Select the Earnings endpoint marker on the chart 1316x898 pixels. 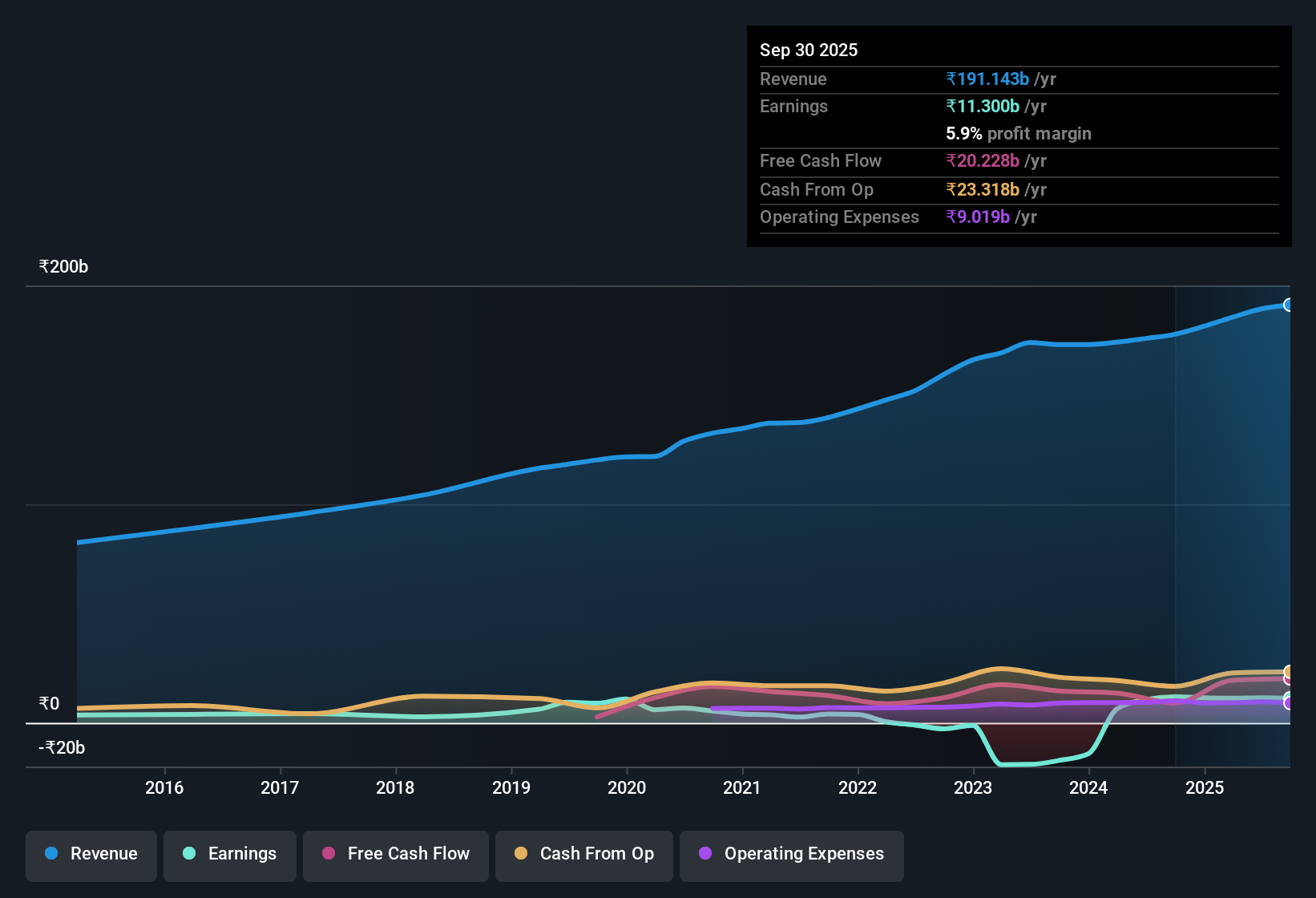point(1288,695)
